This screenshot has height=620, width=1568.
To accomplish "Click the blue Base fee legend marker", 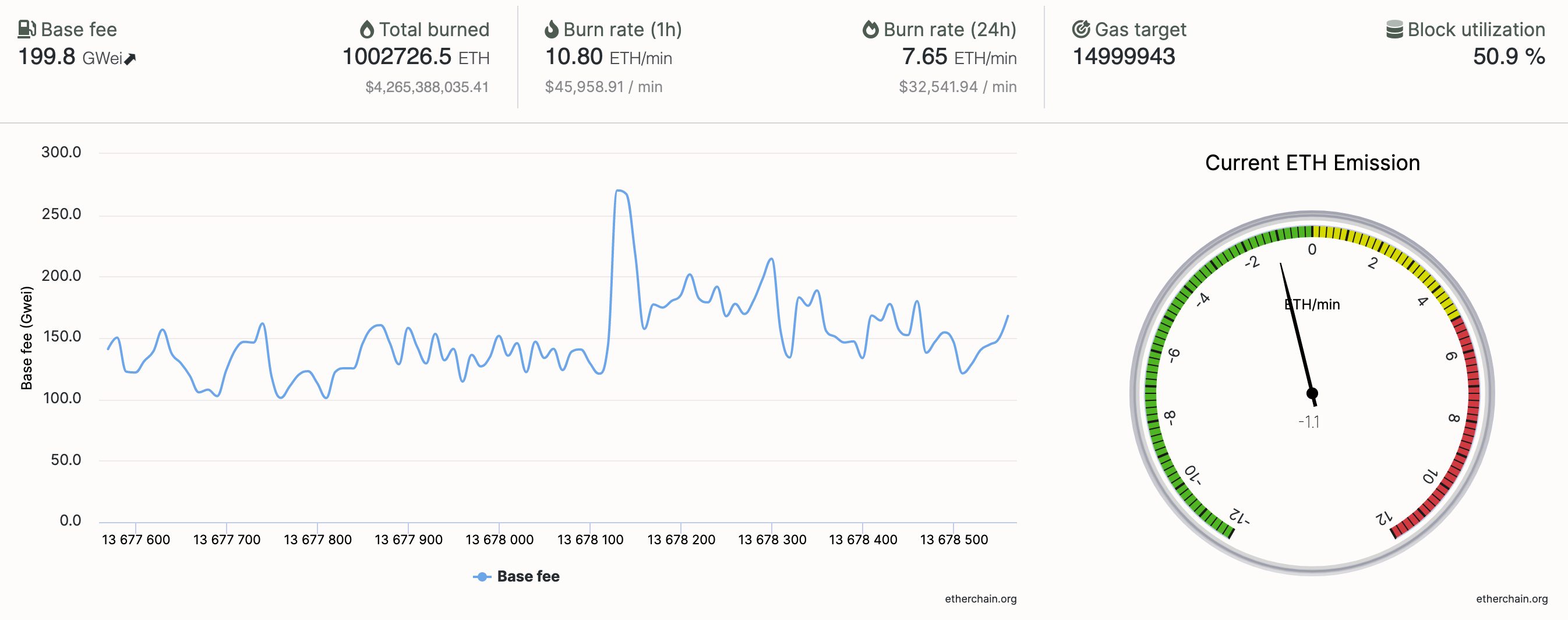I will pyautogui.click(x=482, y=577).
